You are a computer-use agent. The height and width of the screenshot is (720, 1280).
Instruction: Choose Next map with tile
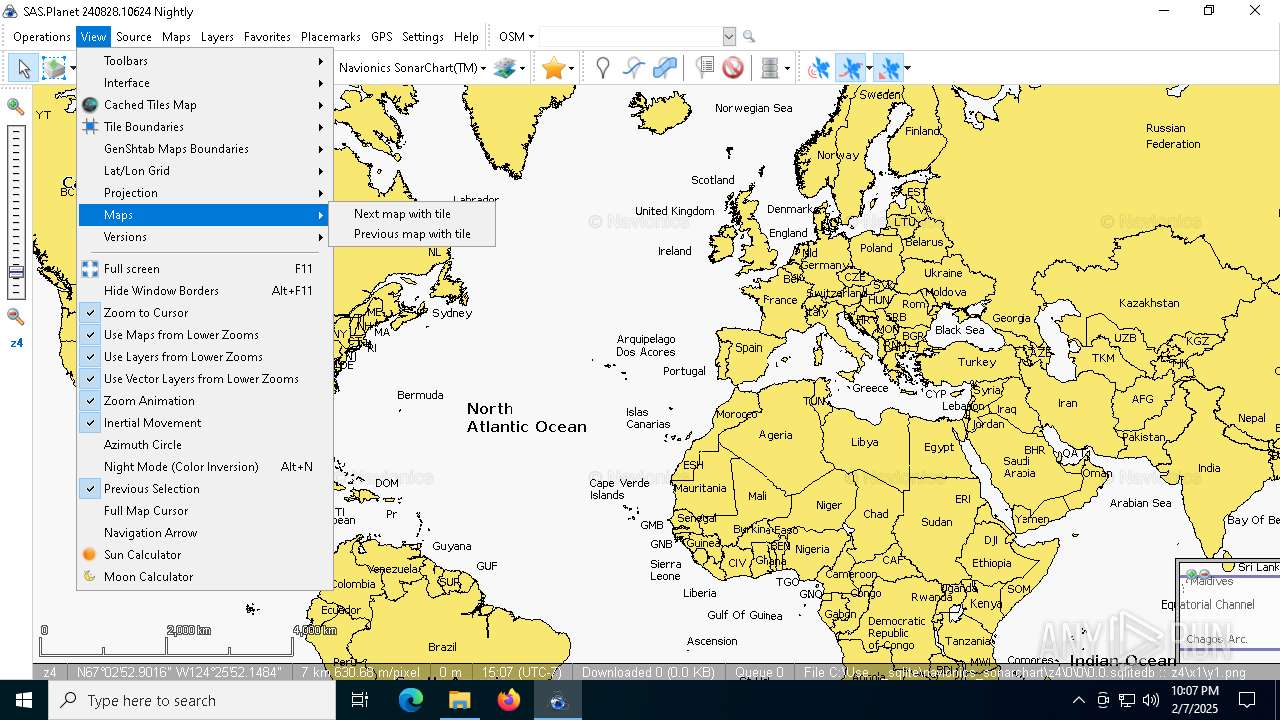click(412, 214)
